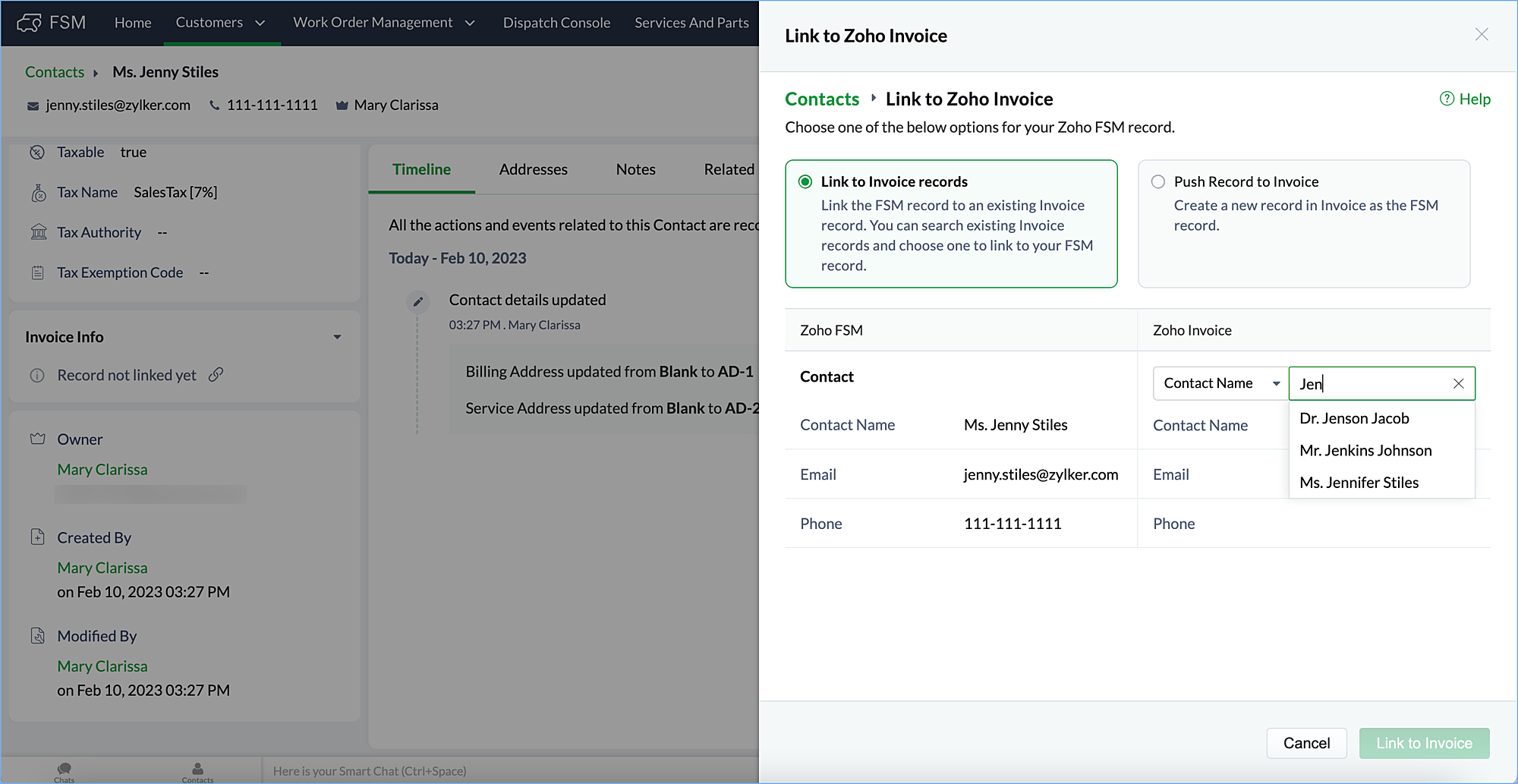Clear the Jen search text with the X
Image resolution: width=1518 pixels, height=784 pixels.
(1459, 384)
